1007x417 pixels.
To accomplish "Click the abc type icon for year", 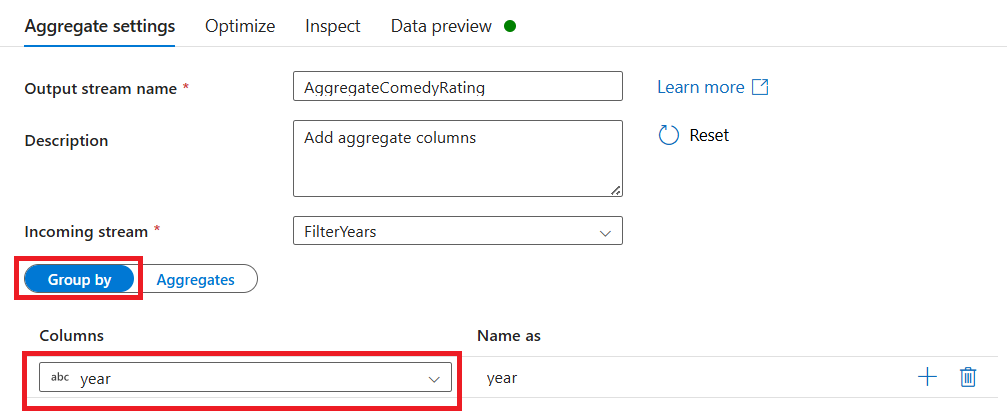I will [x=60, y=378].
